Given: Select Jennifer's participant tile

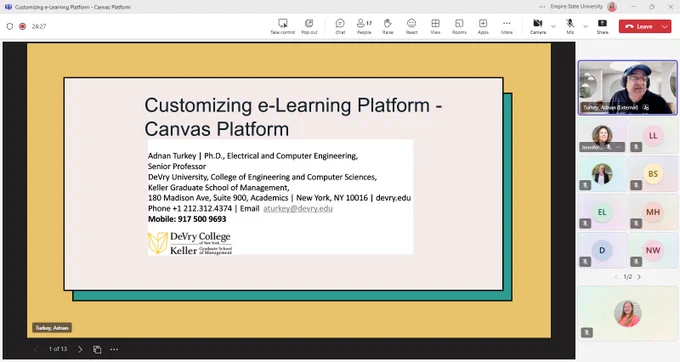Looking at the screenshot, I should tap(602, 136).
